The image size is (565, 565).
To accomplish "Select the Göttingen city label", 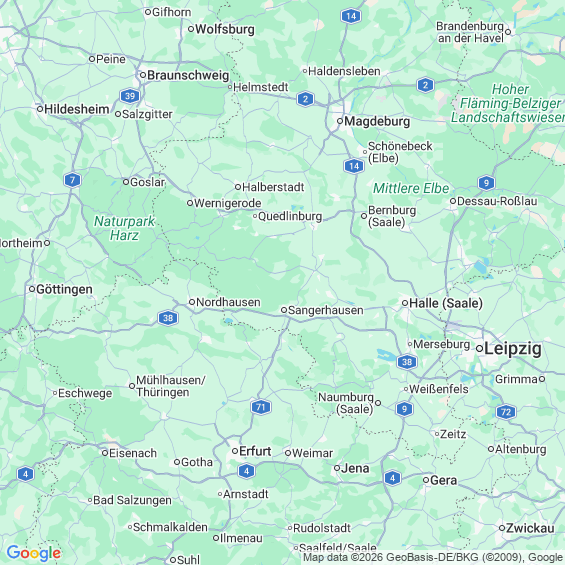I will click(64, 289).
